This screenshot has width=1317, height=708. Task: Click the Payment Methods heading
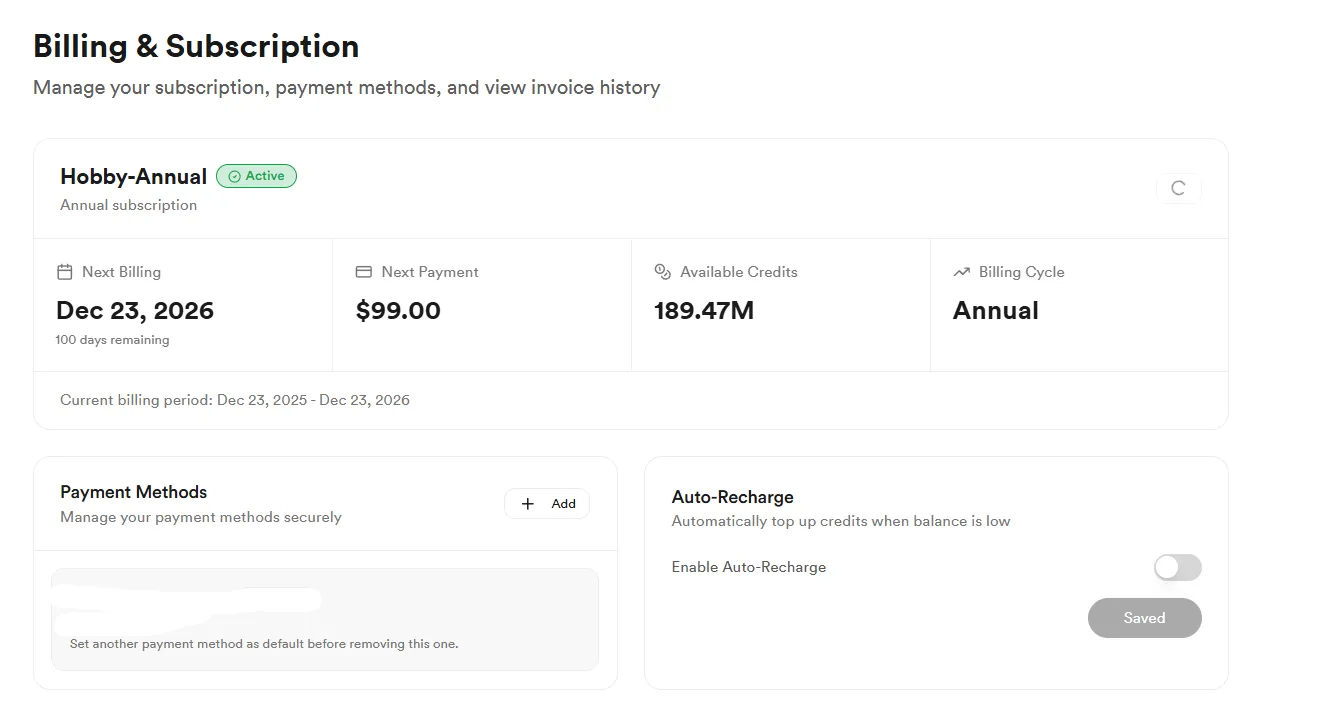(134, 492)
